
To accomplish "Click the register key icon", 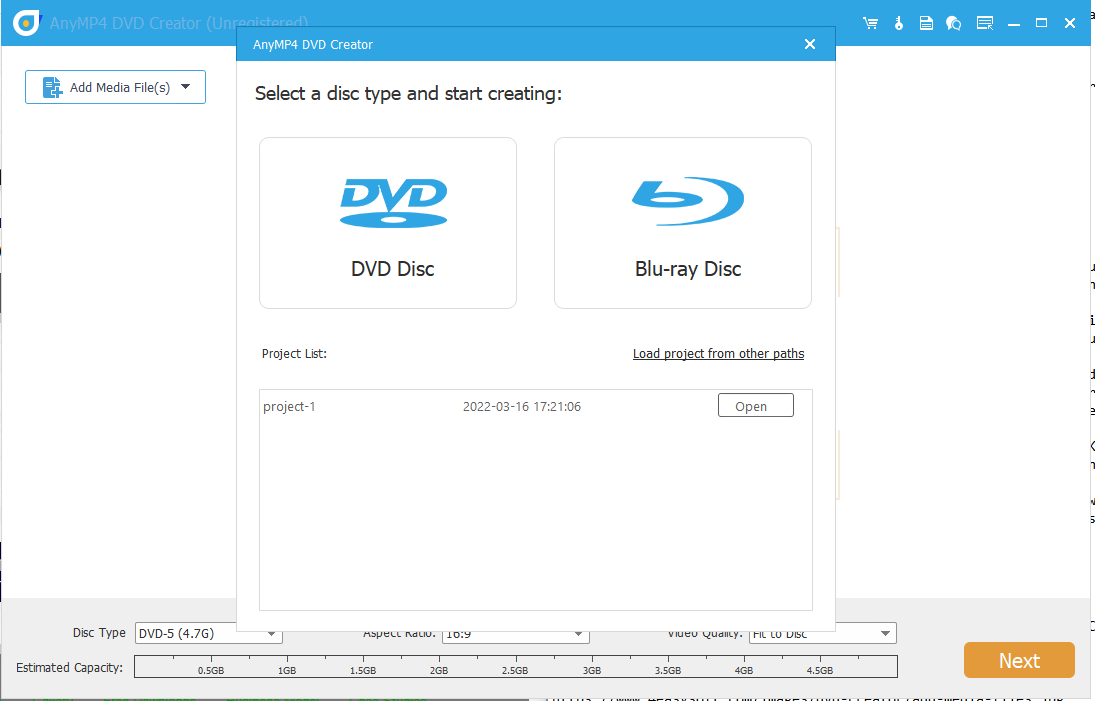I will coord(899,23).
